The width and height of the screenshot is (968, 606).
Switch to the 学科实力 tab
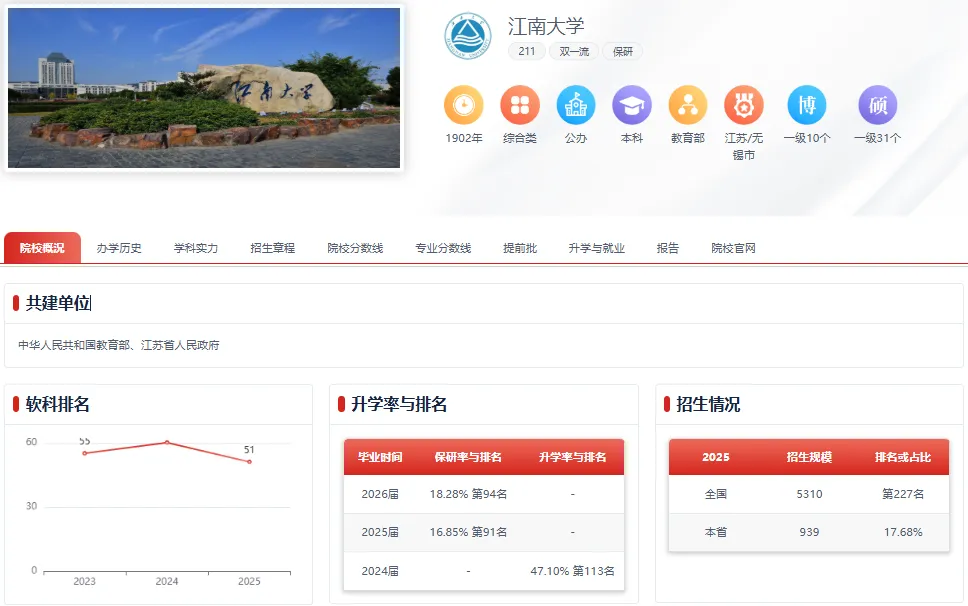196,248
